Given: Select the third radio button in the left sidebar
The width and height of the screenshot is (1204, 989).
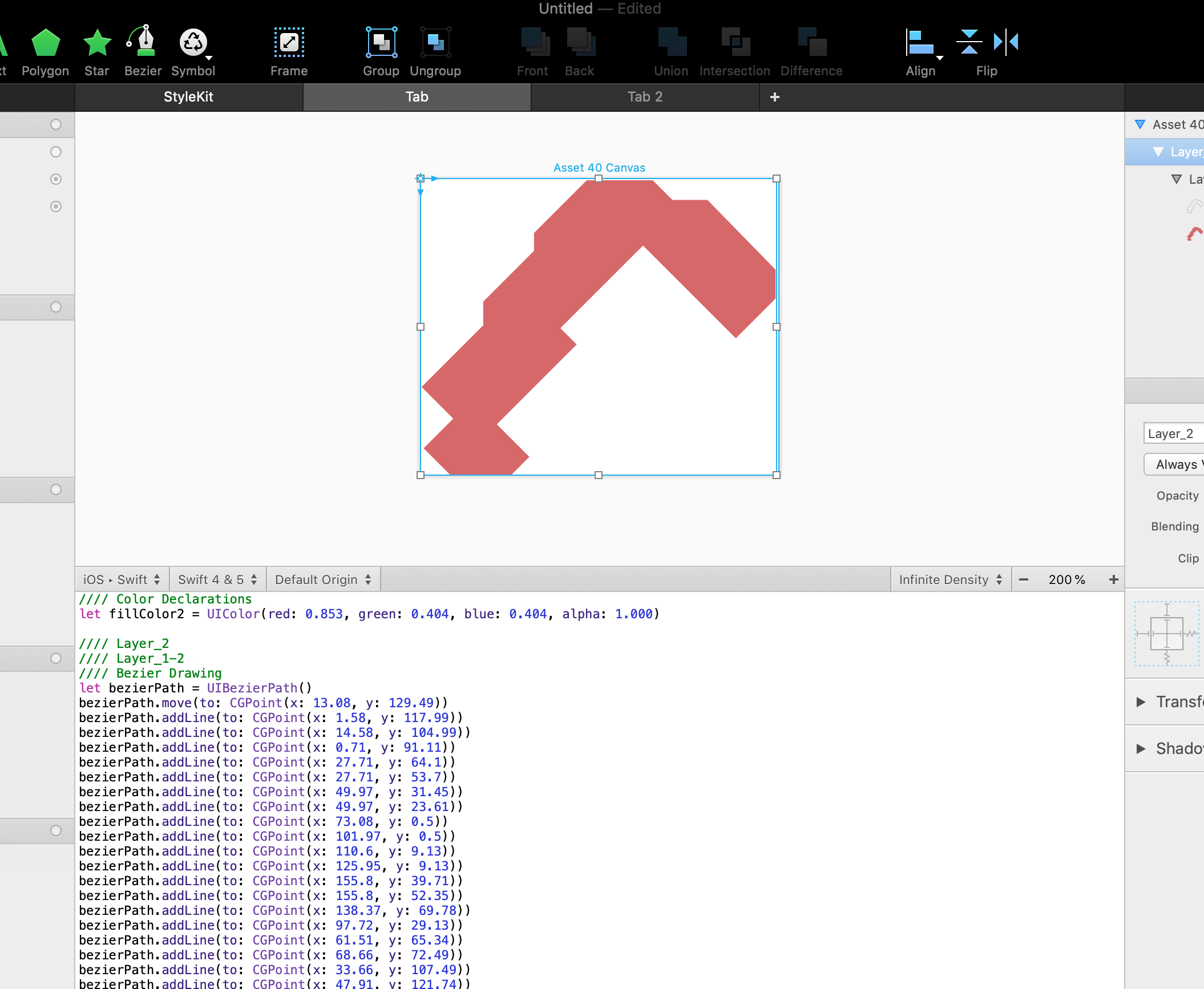Looking at the screenshot, I should 55,179.
